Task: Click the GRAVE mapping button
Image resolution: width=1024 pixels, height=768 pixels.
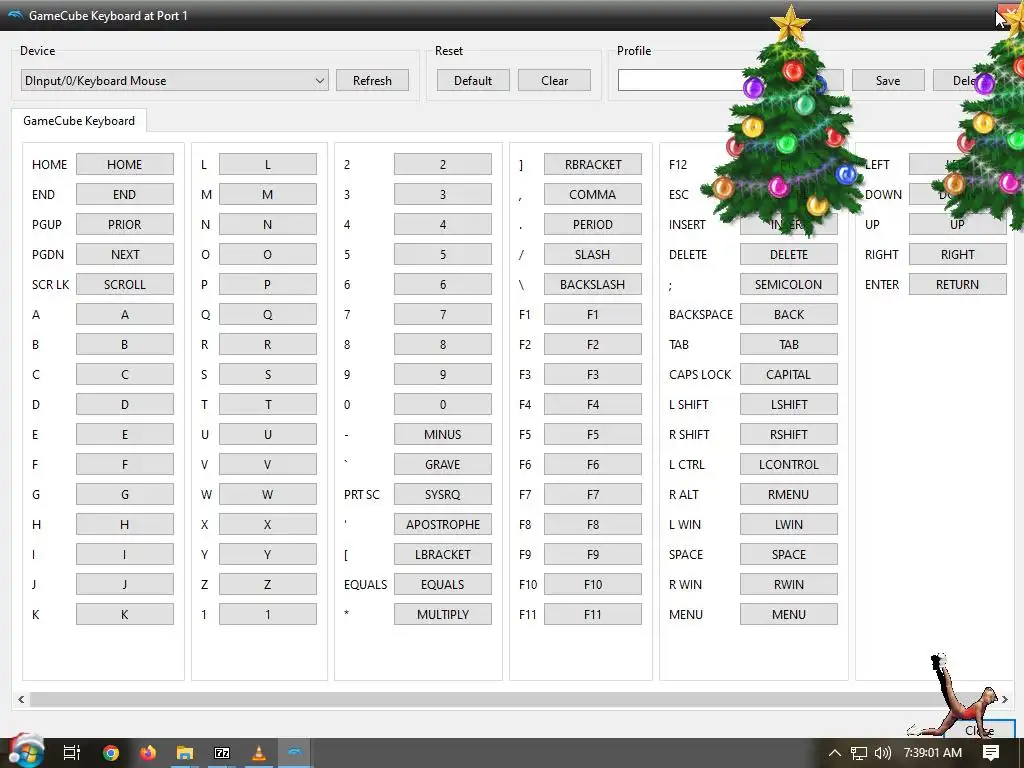Action: [443, 464]
